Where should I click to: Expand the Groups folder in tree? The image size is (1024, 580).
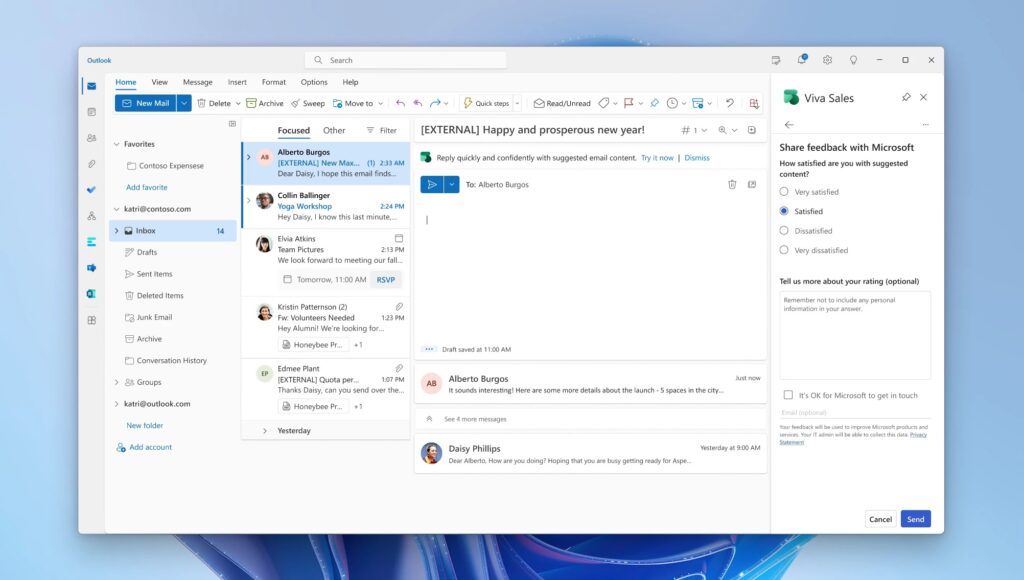[x=116, y=382]
